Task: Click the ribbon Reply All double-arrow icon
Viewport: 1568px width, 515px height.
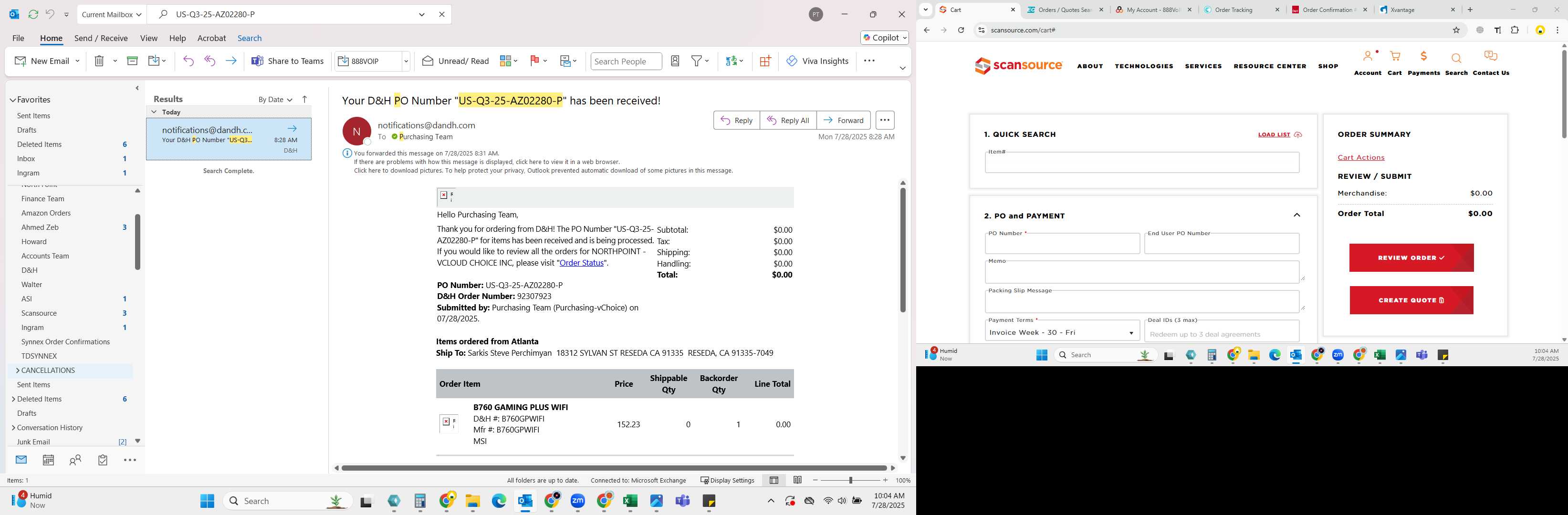Action: coord(209,61)
